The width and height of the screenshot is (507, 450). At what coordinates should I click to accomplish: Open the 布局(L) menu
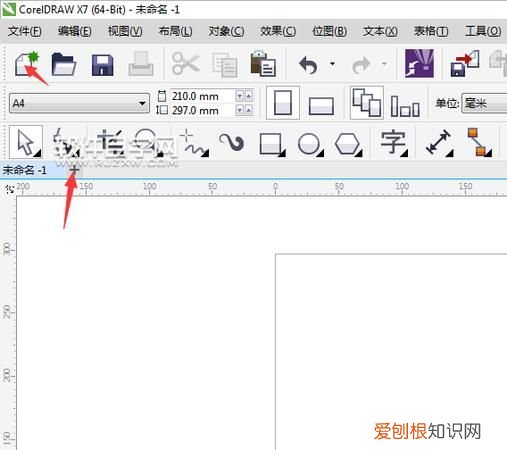[176, 31]
